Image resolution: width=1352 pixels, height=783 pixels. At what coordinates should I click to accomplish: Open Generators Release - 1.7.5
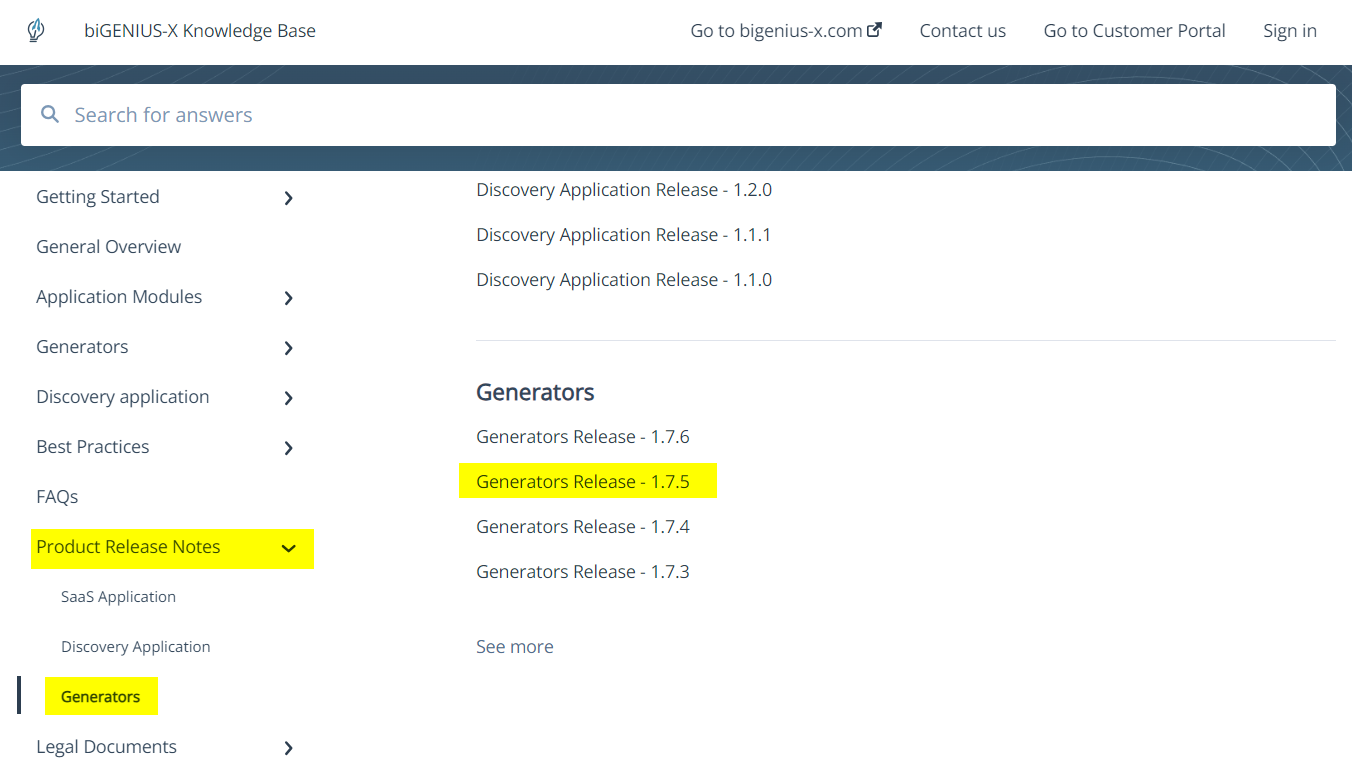(x=583, y=482)
